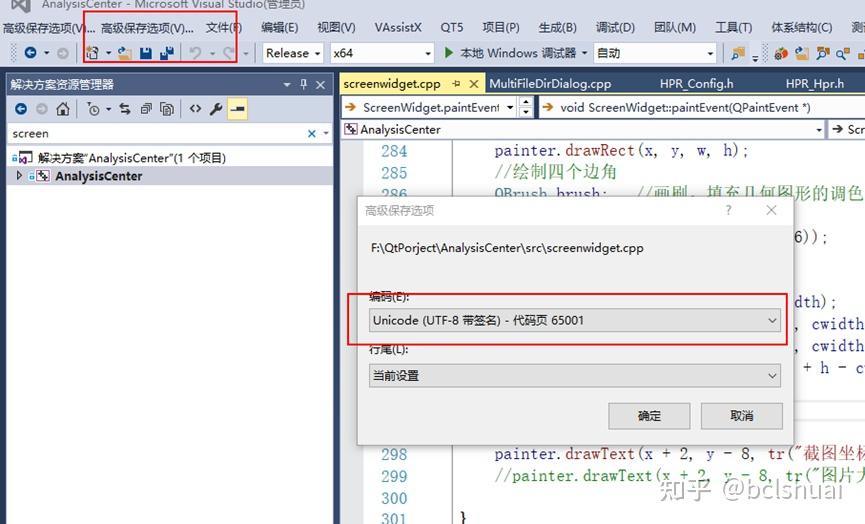Click the VAssistX open file folder icon
The width and height of the screenshot is (865, 524).
point(802,54)
